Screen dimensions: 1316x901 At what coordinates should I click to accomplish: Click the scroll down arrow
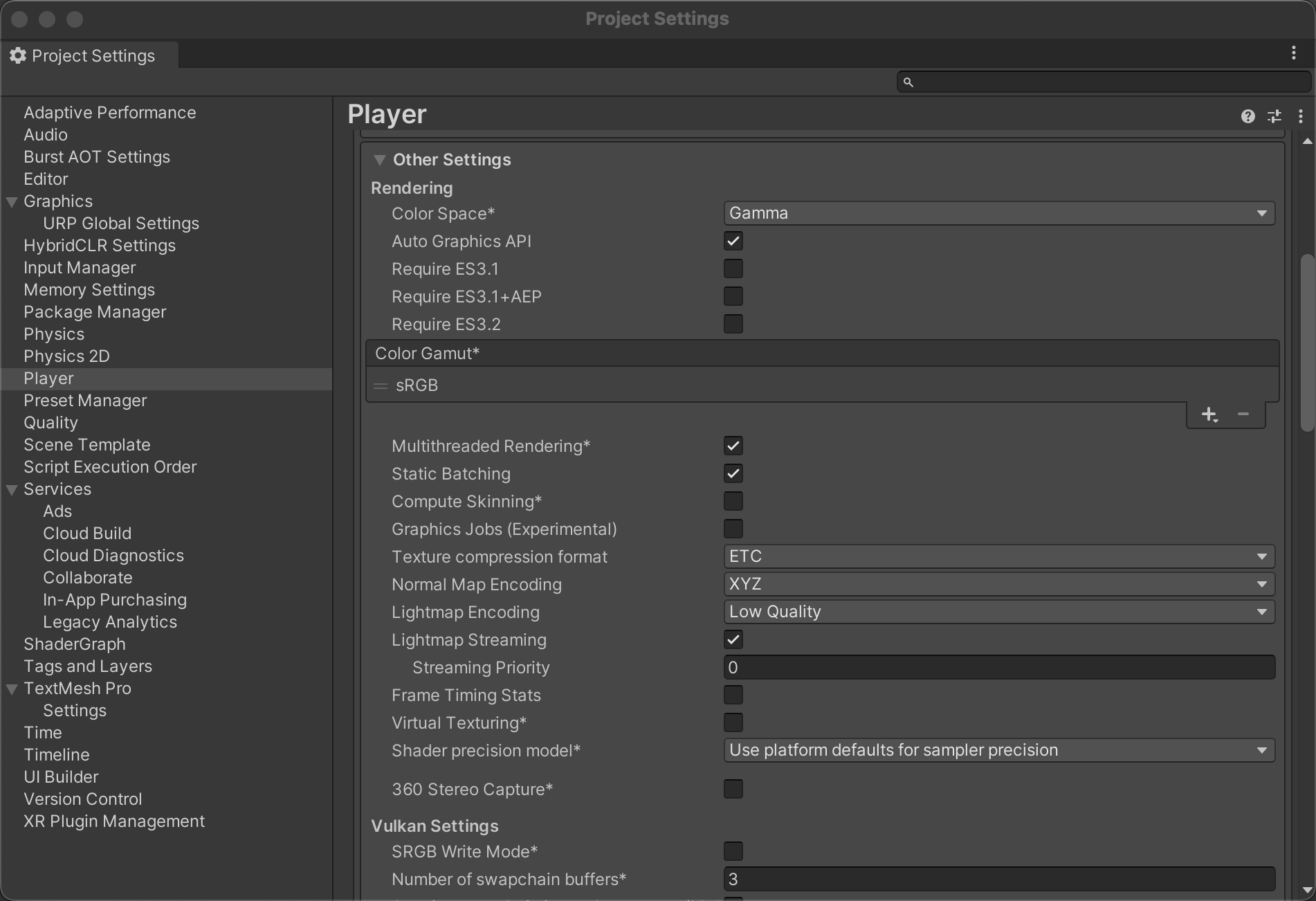click(x=1307, y=890)
